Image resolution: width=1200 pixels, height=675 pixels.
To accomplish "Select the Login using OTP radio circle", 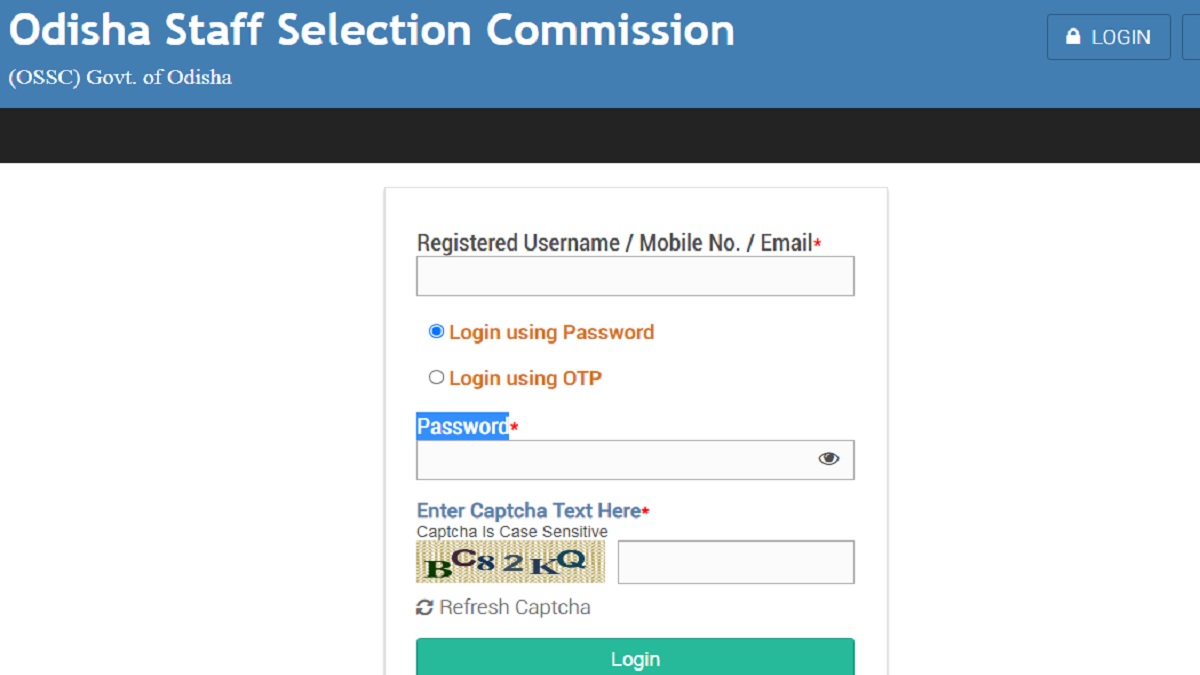I will [436, 378].
